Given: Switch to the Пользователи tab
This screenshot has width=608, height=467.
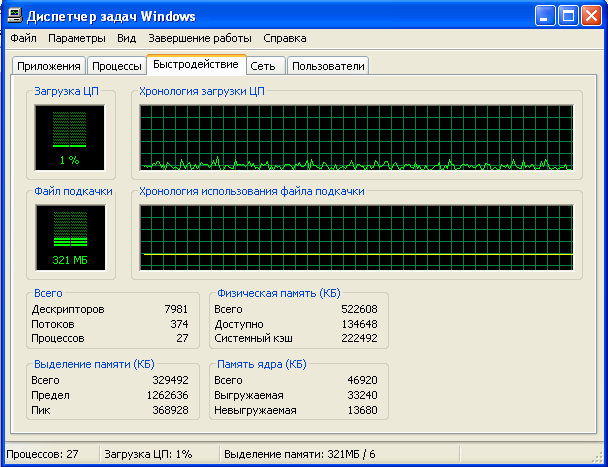Looking at the screenshot, I should [x=328, y=66].
